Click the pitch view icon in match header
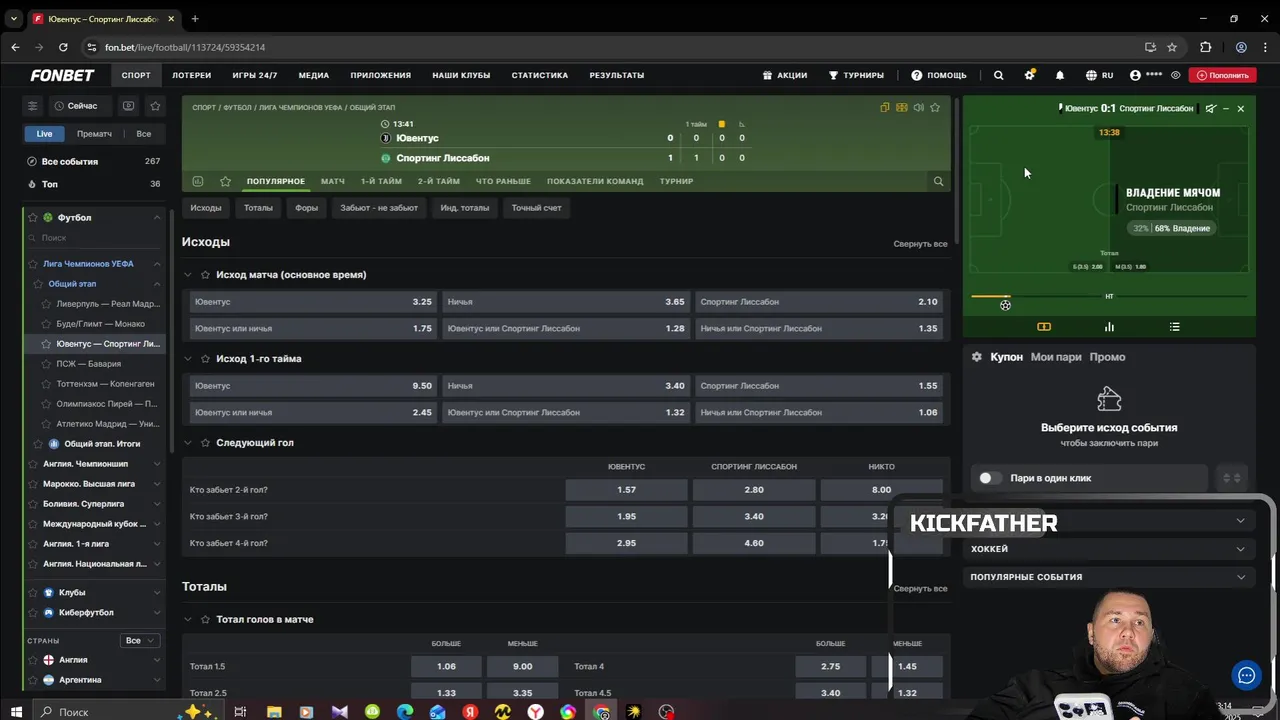The height and width of the screenshot is (720, 1280). click(902, 107)
